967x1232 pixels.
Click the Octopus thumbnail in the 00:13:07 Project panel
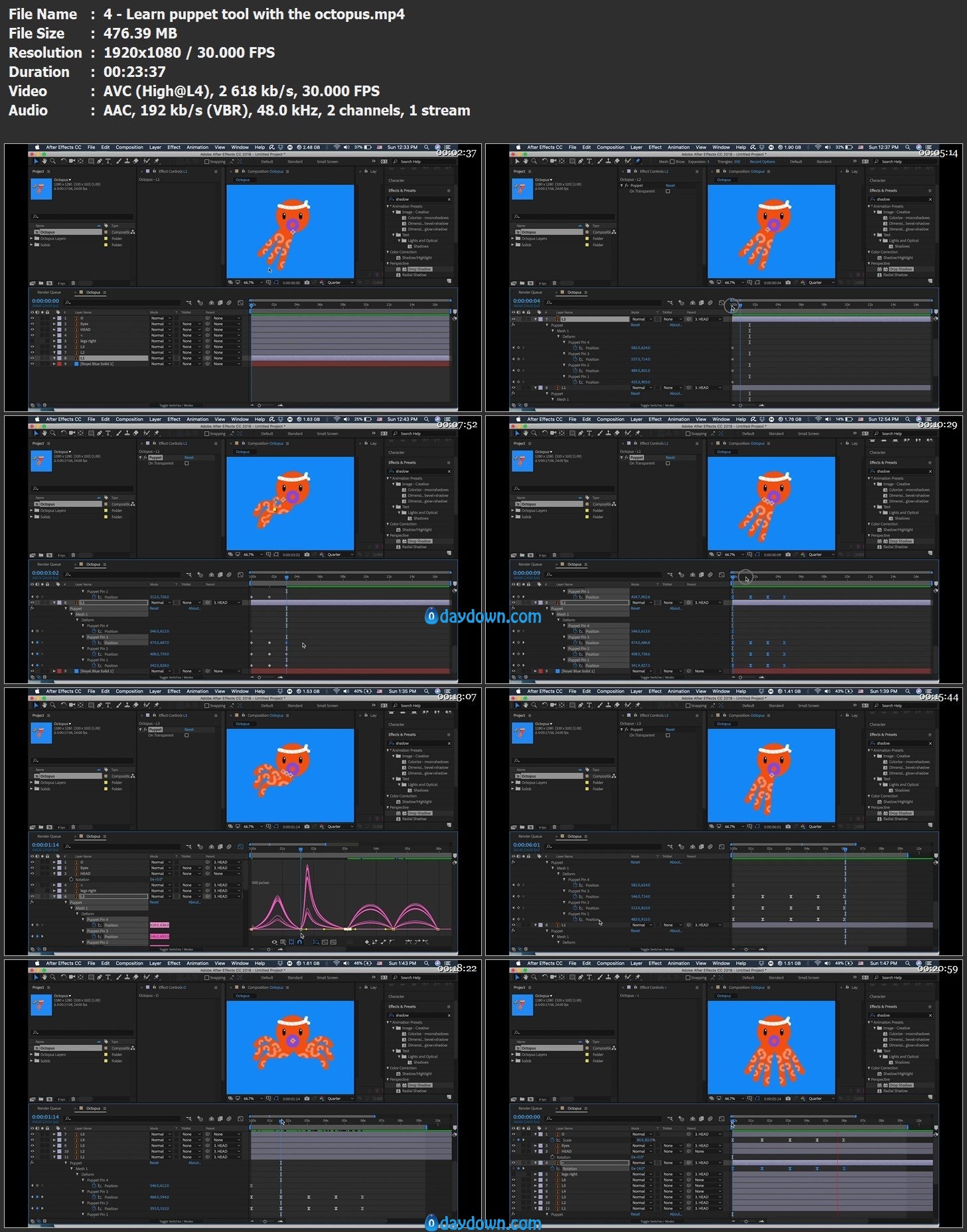[x=41, y=733]
